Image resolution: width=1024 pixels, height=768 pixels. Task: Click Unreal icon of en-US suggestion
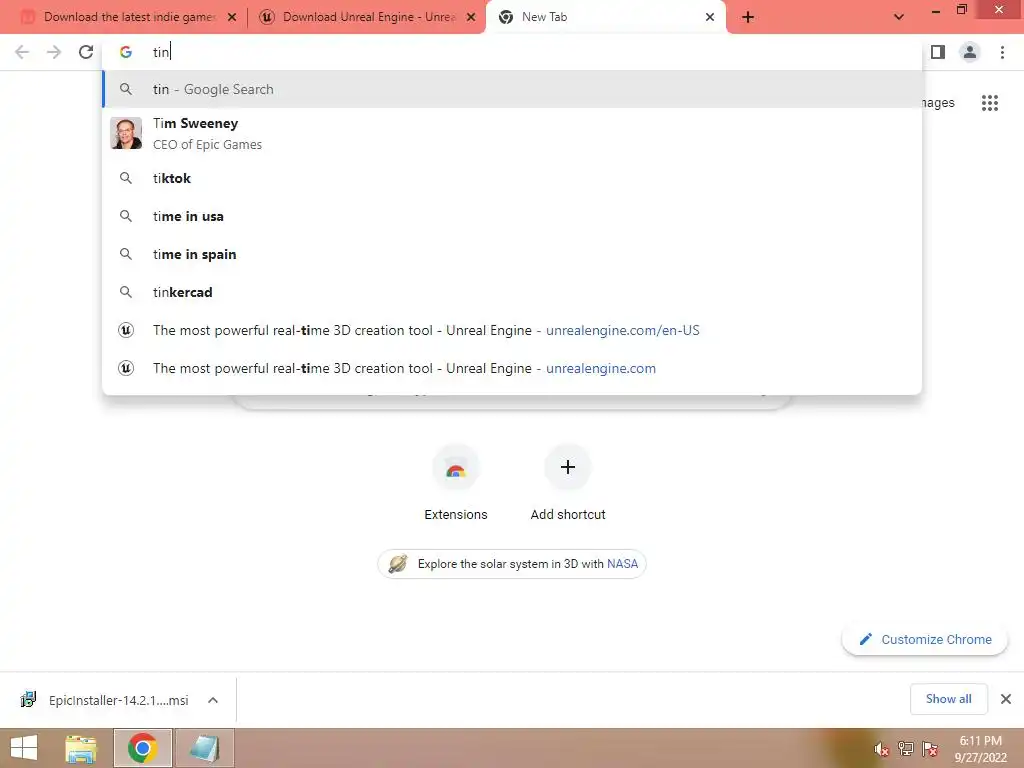point(126,330)
